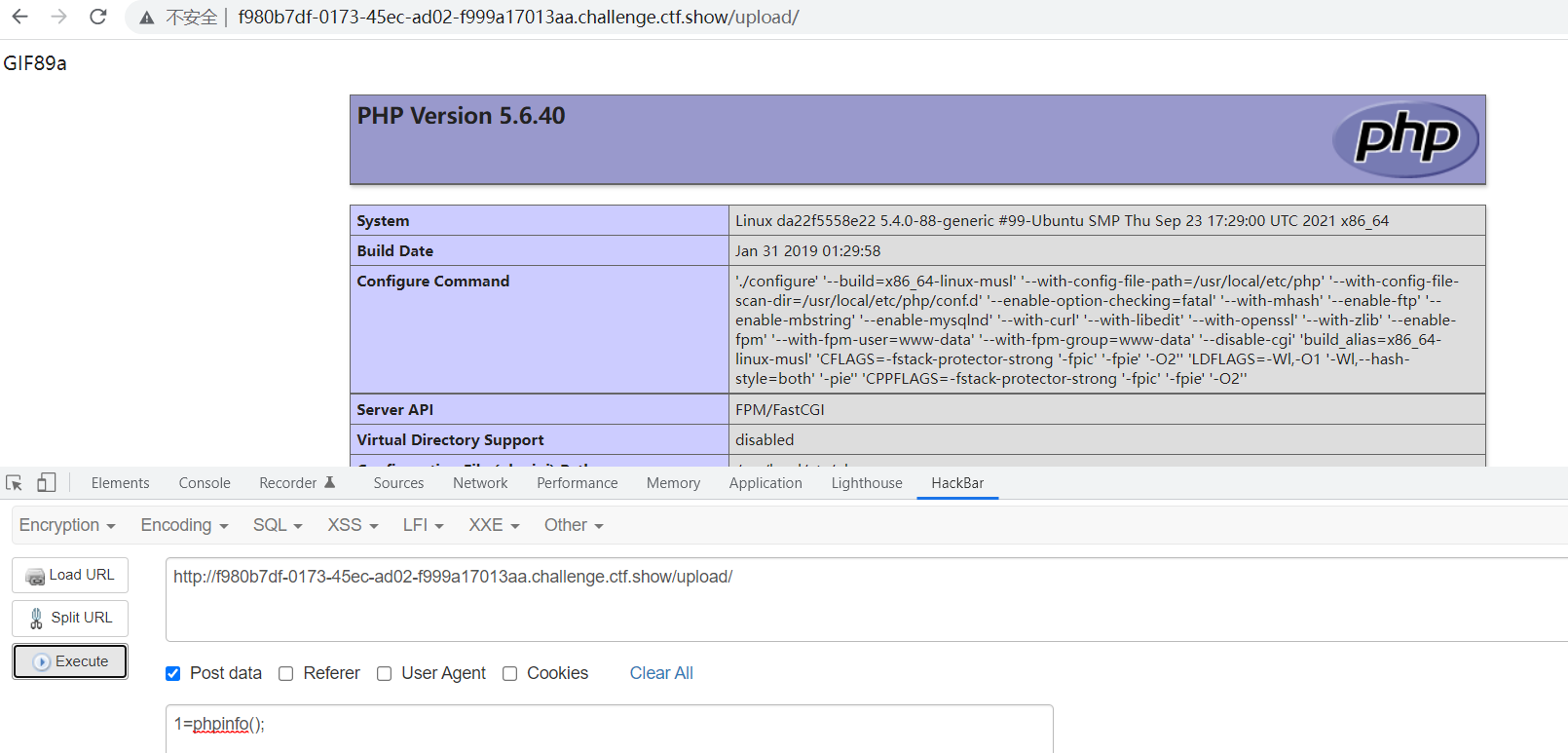Click the Execute button in HackBar
This screenshot has height=753, width=1568.
[70, 661]
